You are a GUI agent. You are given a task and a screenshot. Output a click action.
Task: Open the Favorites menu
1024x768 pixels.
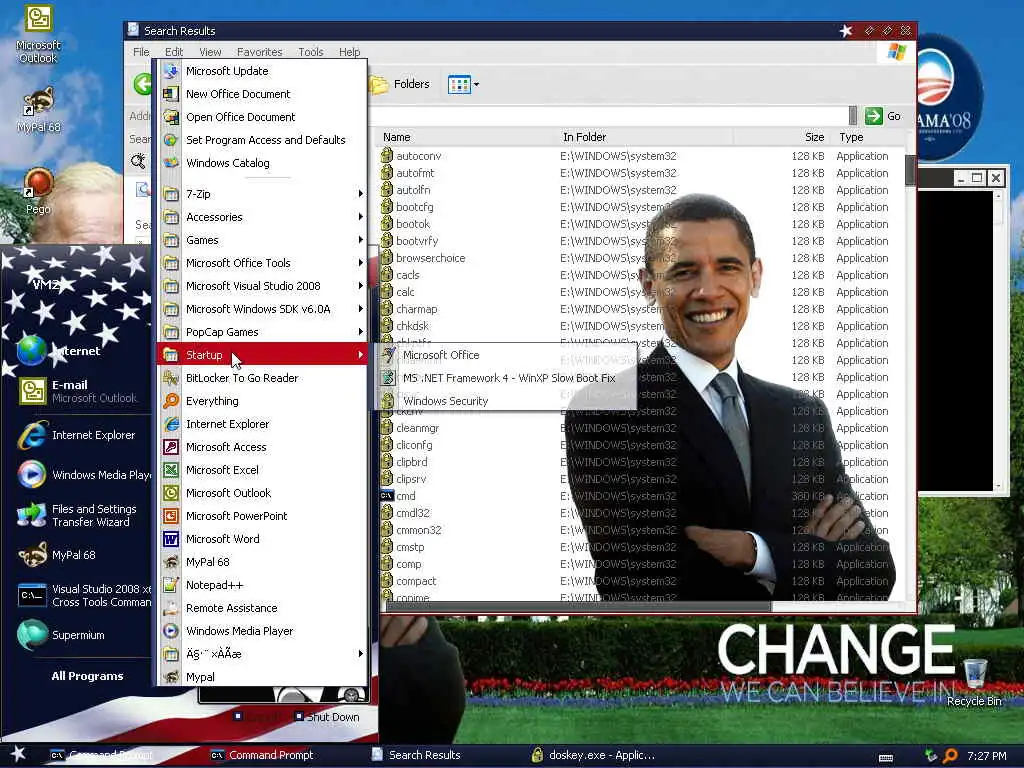(259, 52)
